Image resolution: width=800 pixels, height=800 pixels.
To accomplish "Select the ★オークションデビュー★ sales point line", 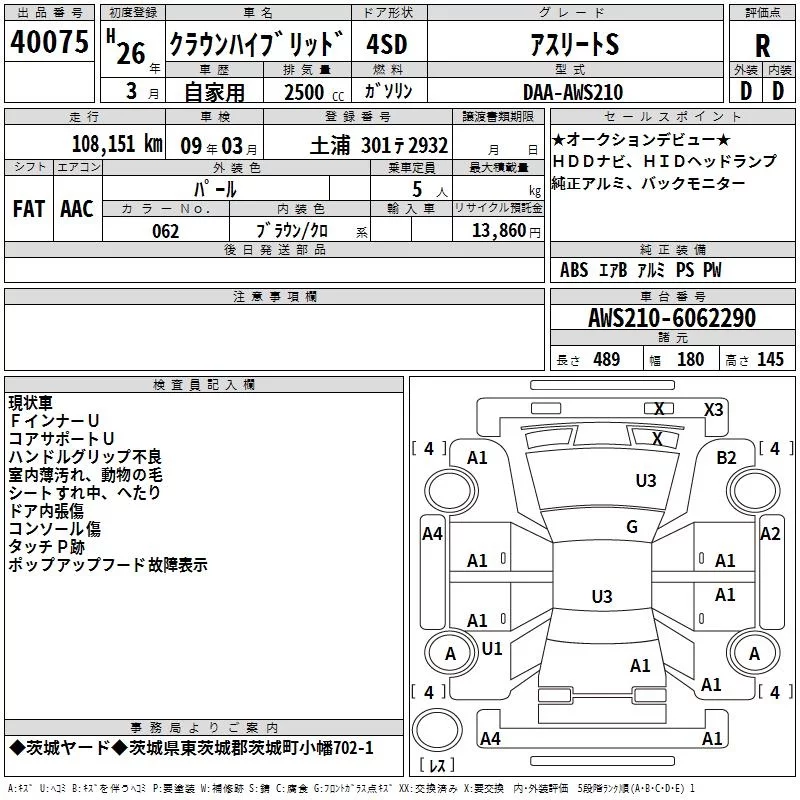I will tap(641, 139).
